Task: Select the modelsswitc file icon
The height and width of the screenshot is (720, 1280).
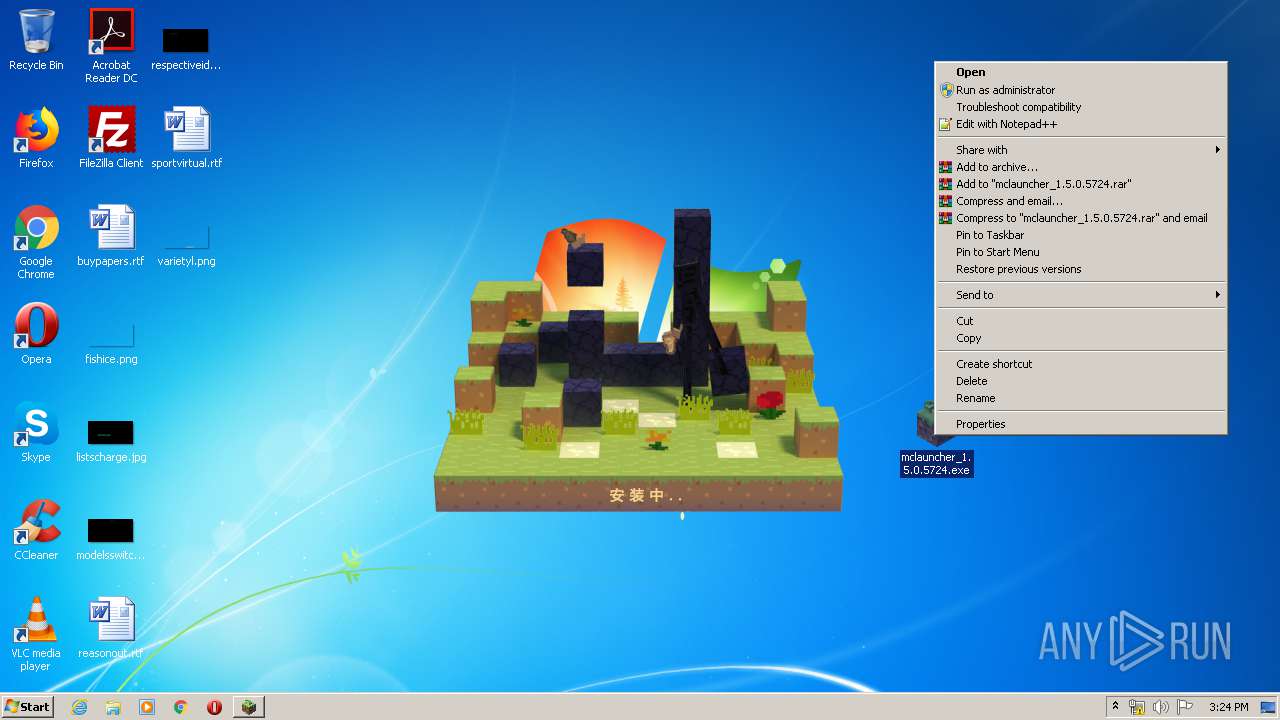Action: pyautogui.click(x=111, y=538)
